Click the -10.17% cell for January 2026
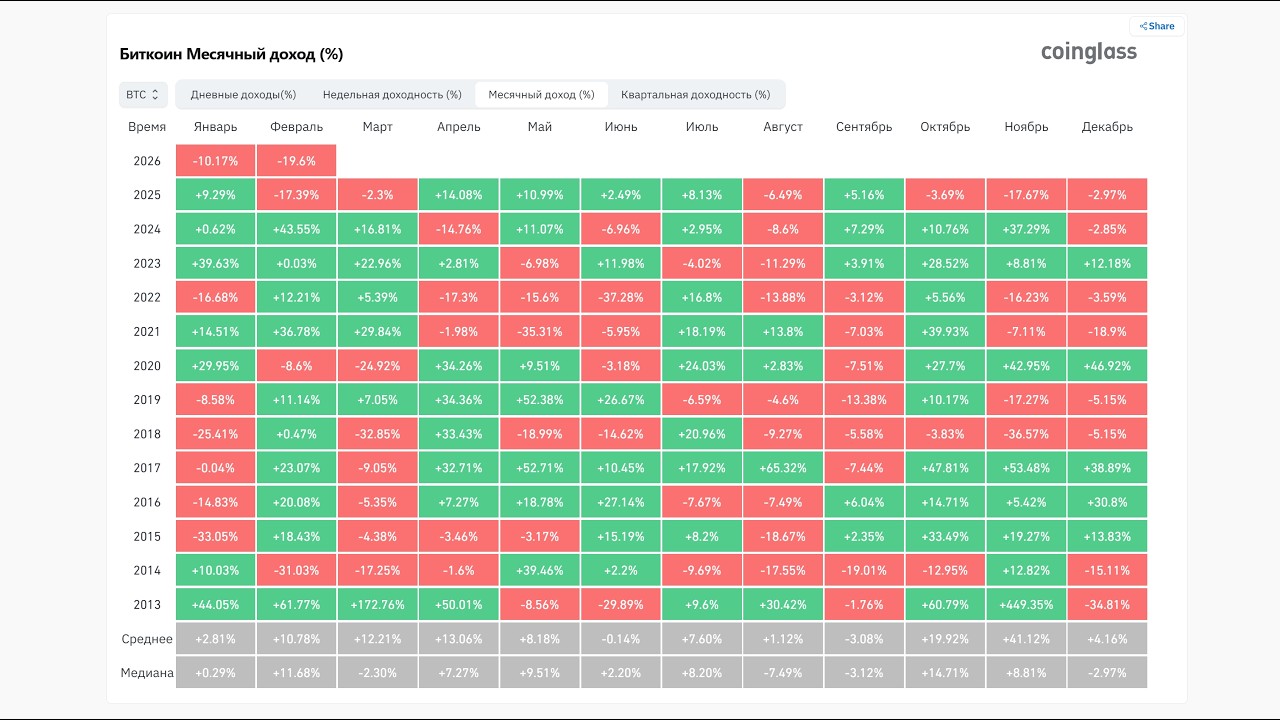Viewport: 1280px width, 720px height. coord(215,161)
